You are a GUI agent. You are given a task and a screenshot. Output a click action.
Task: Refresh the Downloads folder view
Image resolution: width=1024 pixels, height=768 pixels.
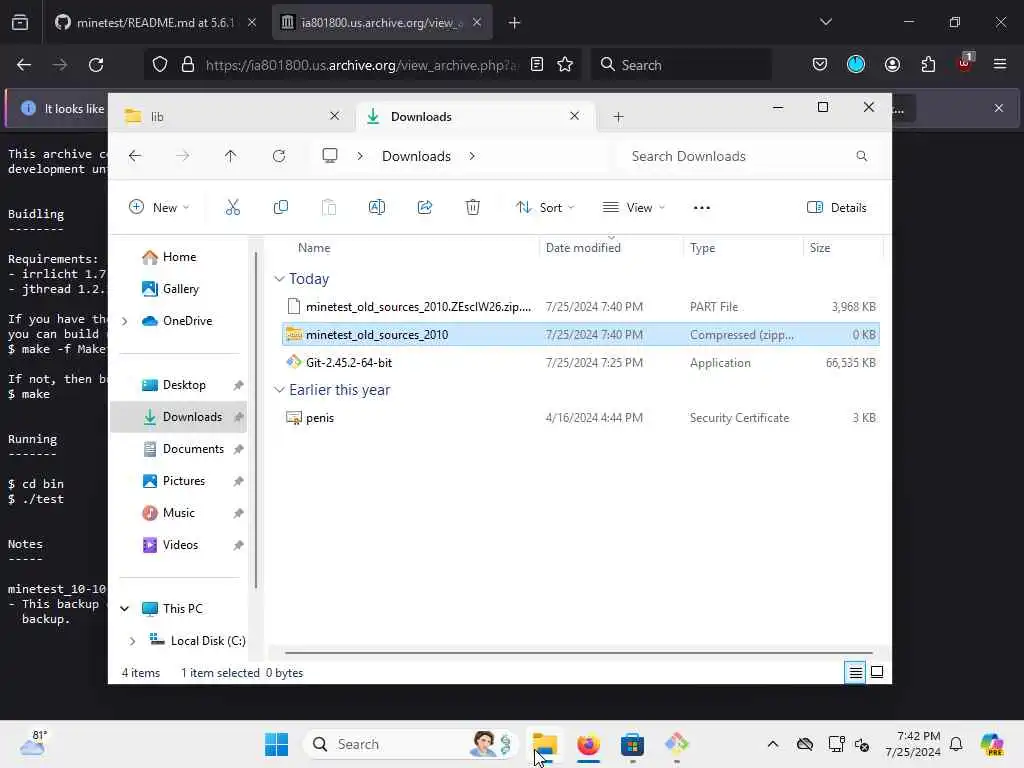coord(279,156)
